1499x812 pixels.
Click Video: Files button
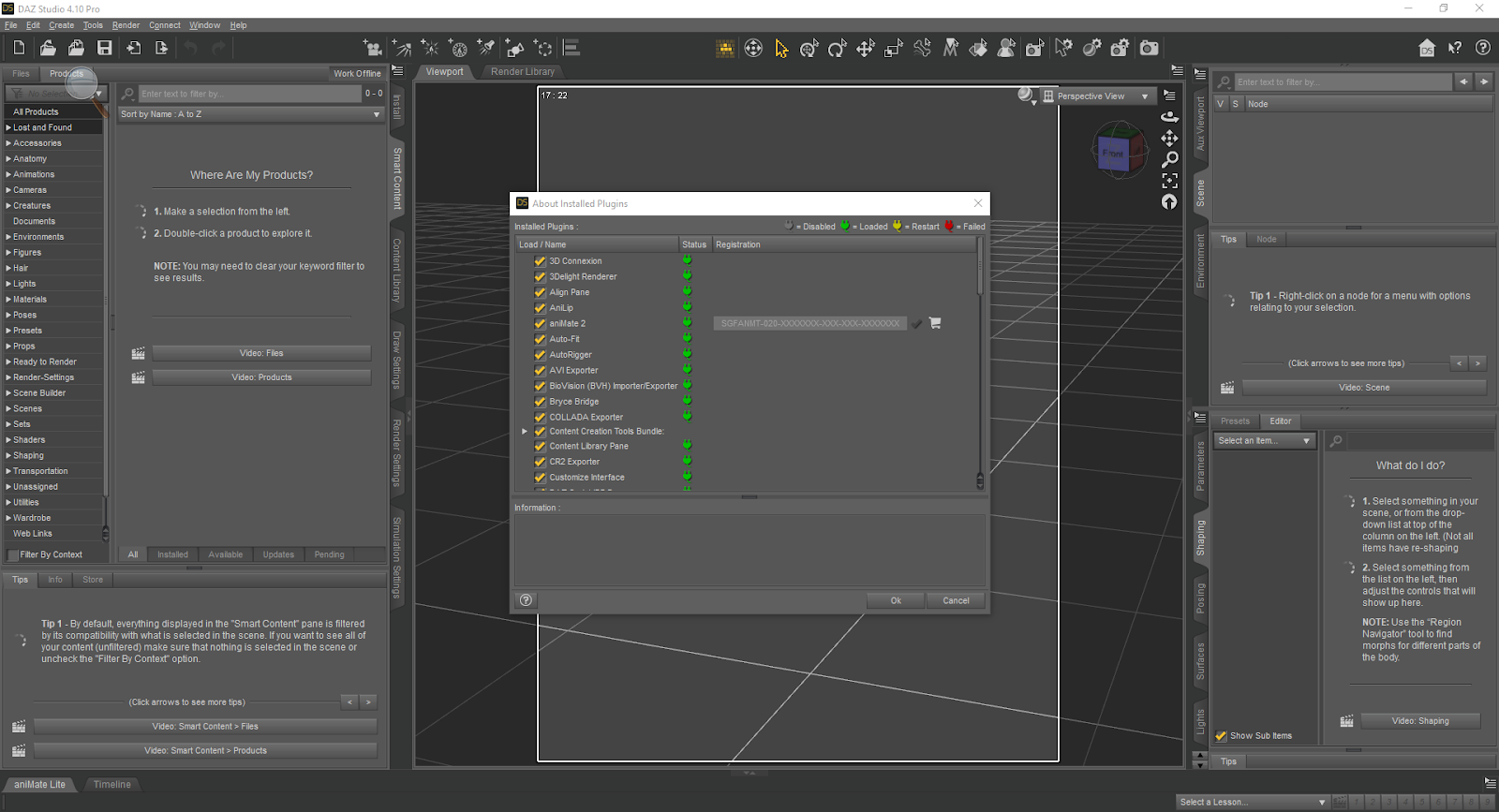point(261,353)
